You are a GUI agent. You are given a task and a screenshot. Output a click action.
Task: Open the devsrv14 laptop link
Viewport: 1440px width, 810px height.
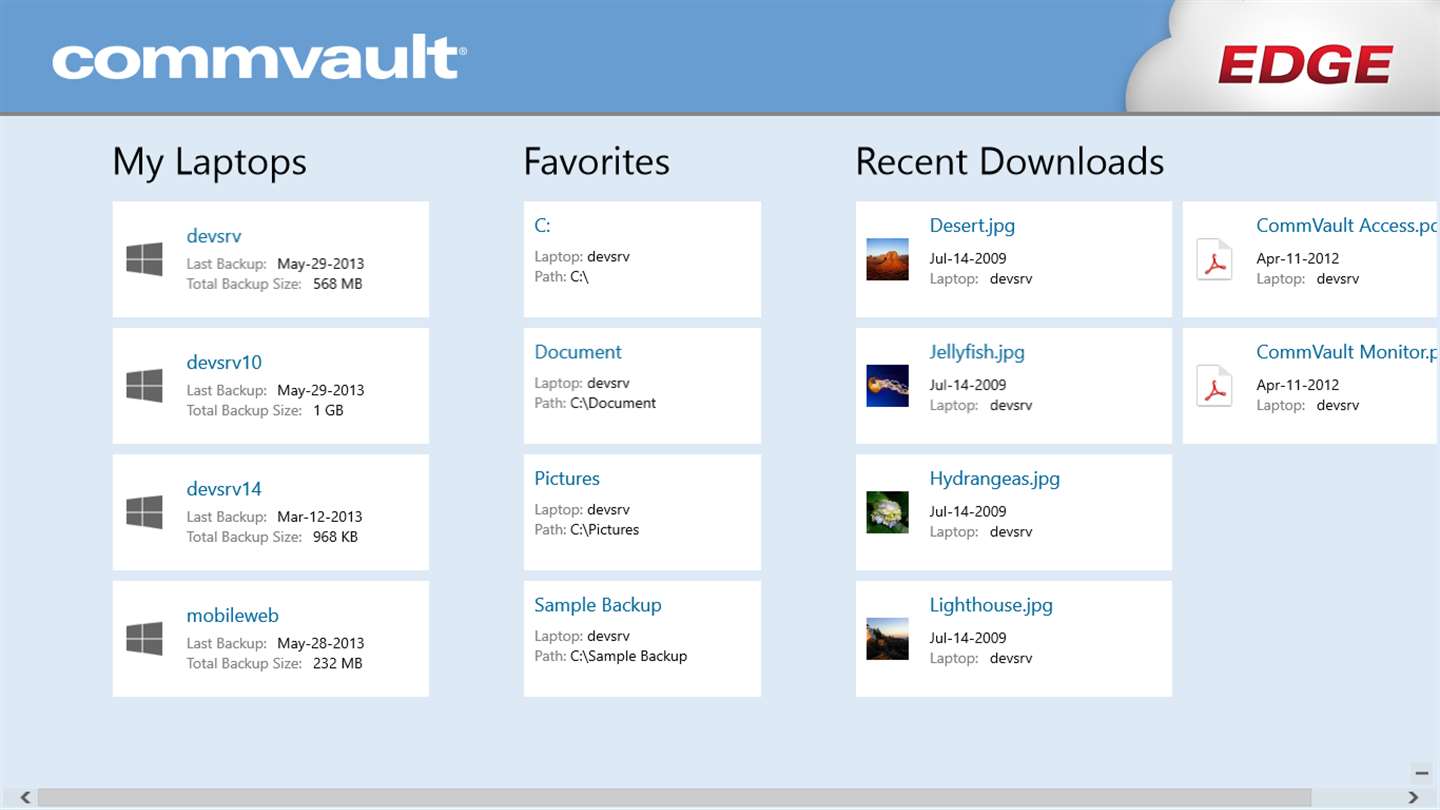pos(224,489)
